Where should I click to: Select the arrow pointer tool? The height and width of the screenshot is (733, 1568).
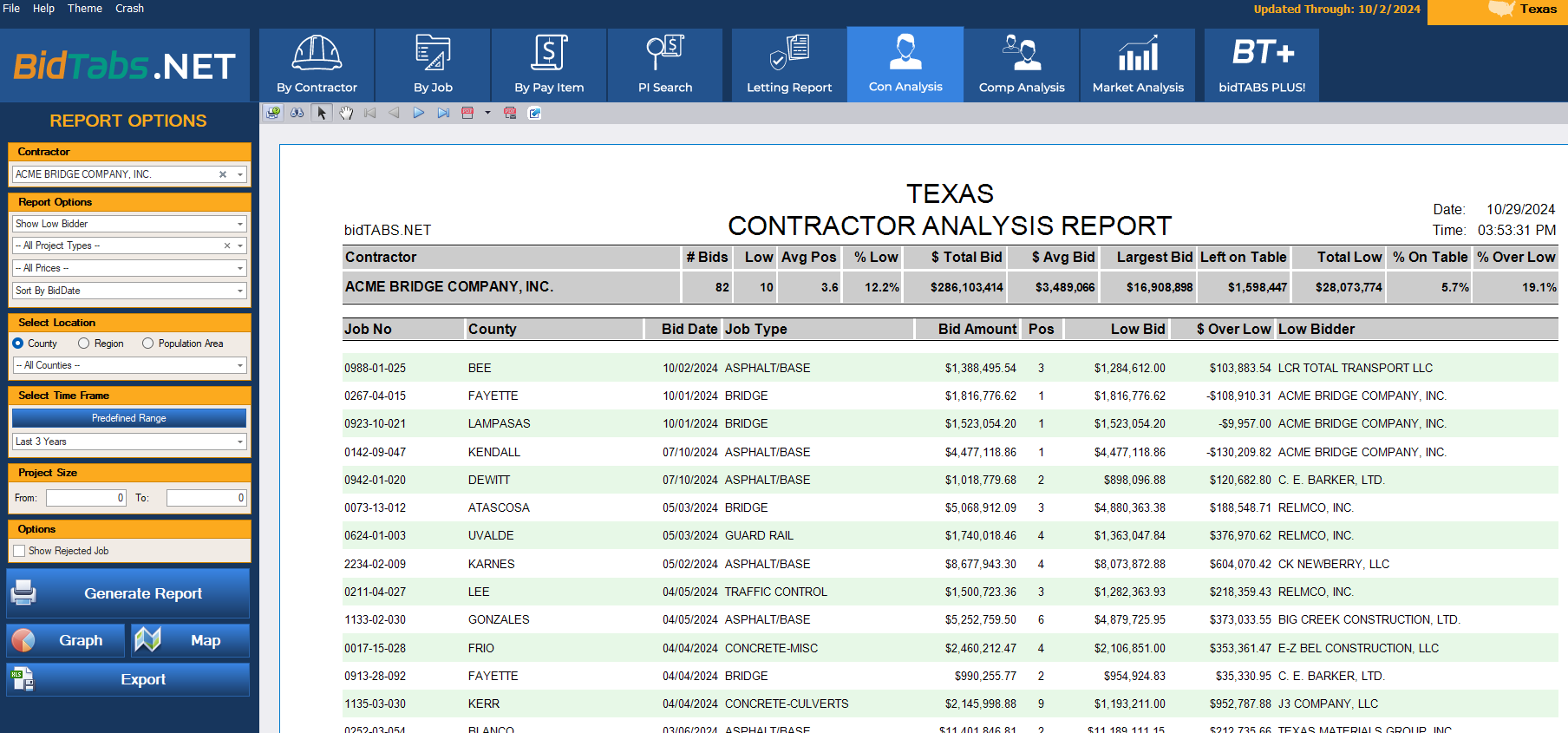pos(322,113)
